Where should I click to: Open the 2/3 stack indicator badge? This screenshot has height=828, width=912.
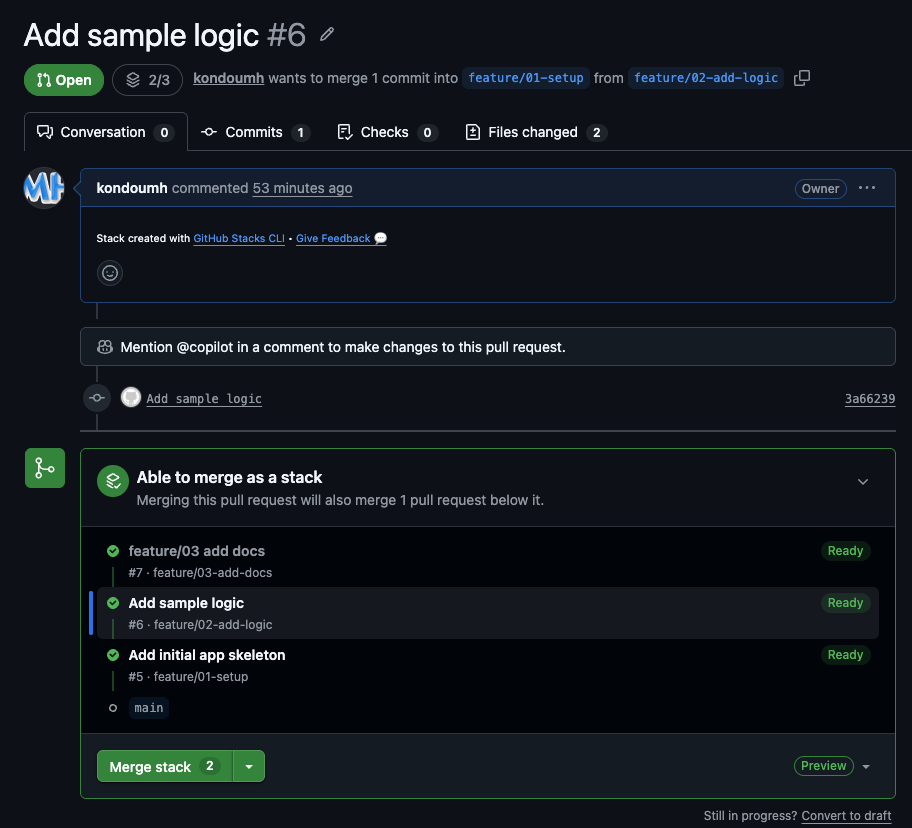(148, 80)
